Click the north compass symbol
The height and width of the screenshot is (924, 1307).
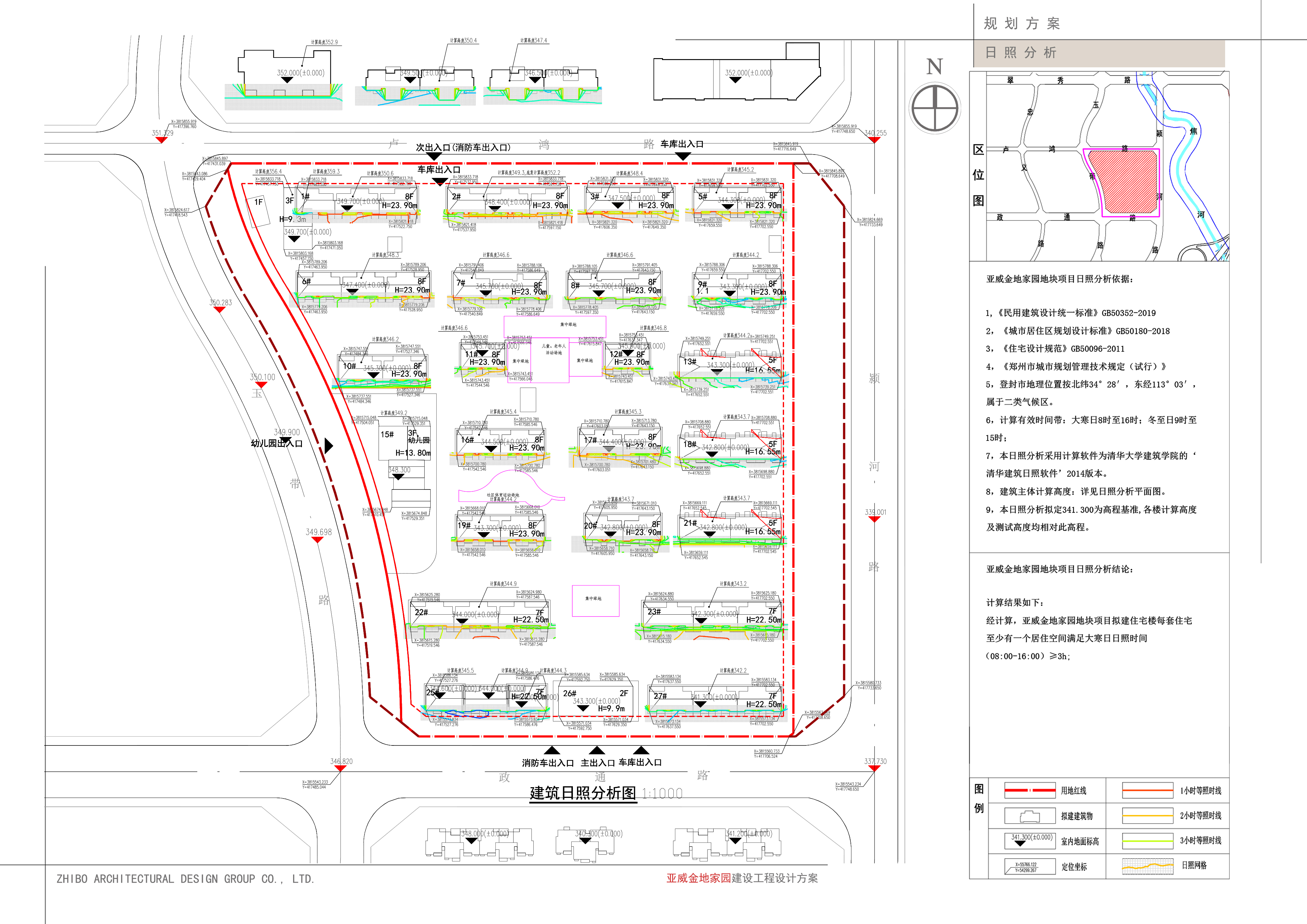(935, 108)
